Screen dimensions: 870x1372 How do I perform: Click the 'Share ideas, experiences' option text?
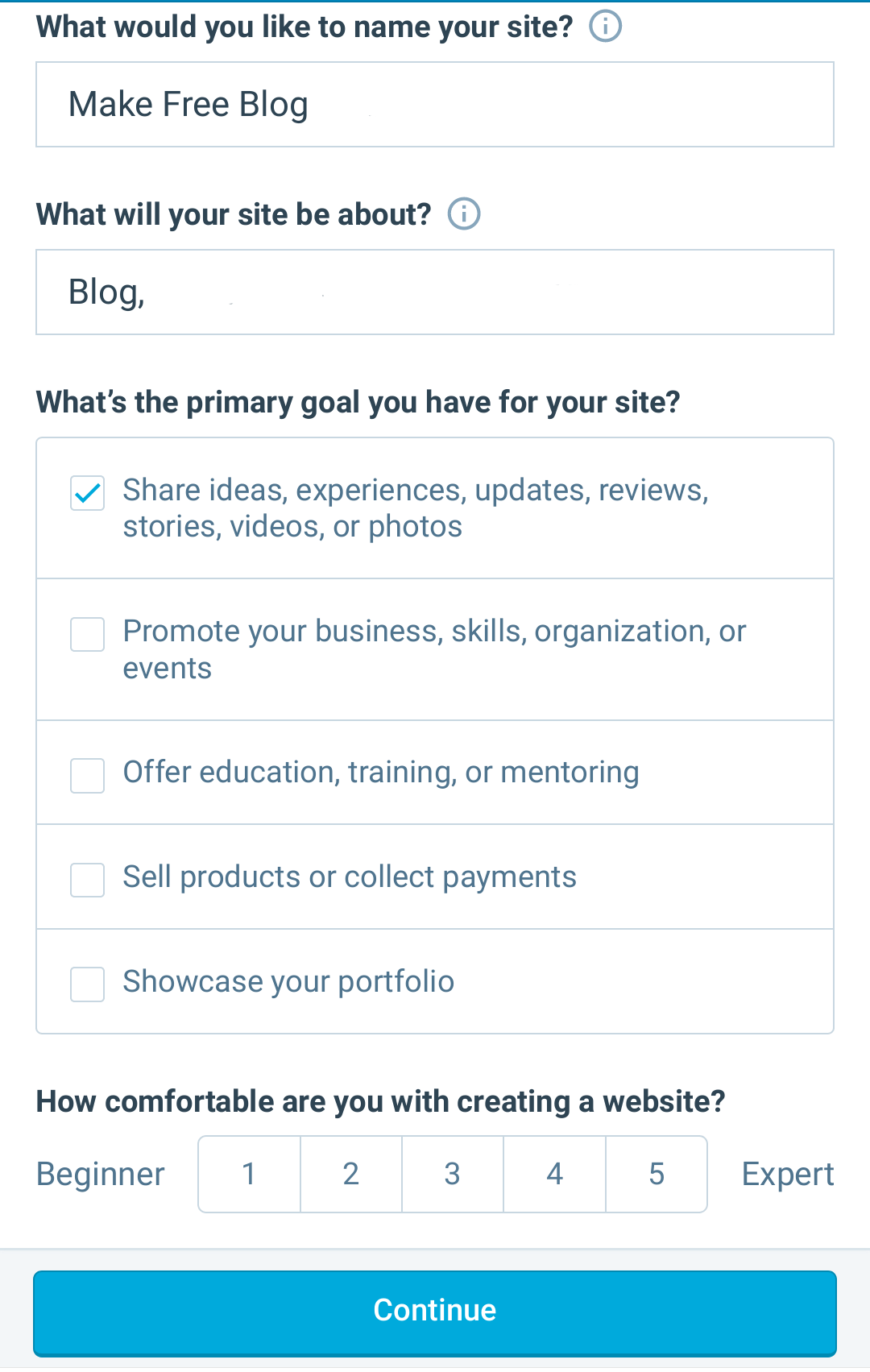pyautogui.click(x=416, y=508)
